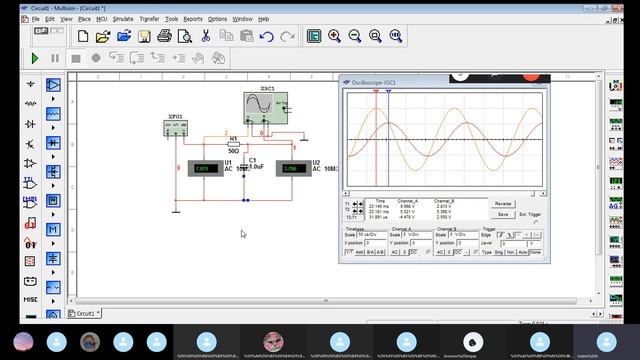Viewport: 640px width, 360px height.
Task: Select Y/T timebase display mode
Action: 349,253
